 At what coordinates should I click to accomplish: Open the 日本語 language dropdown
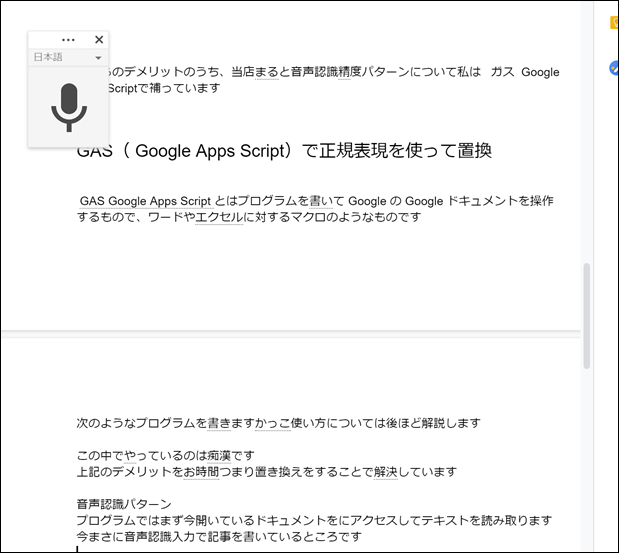point(68,57)
